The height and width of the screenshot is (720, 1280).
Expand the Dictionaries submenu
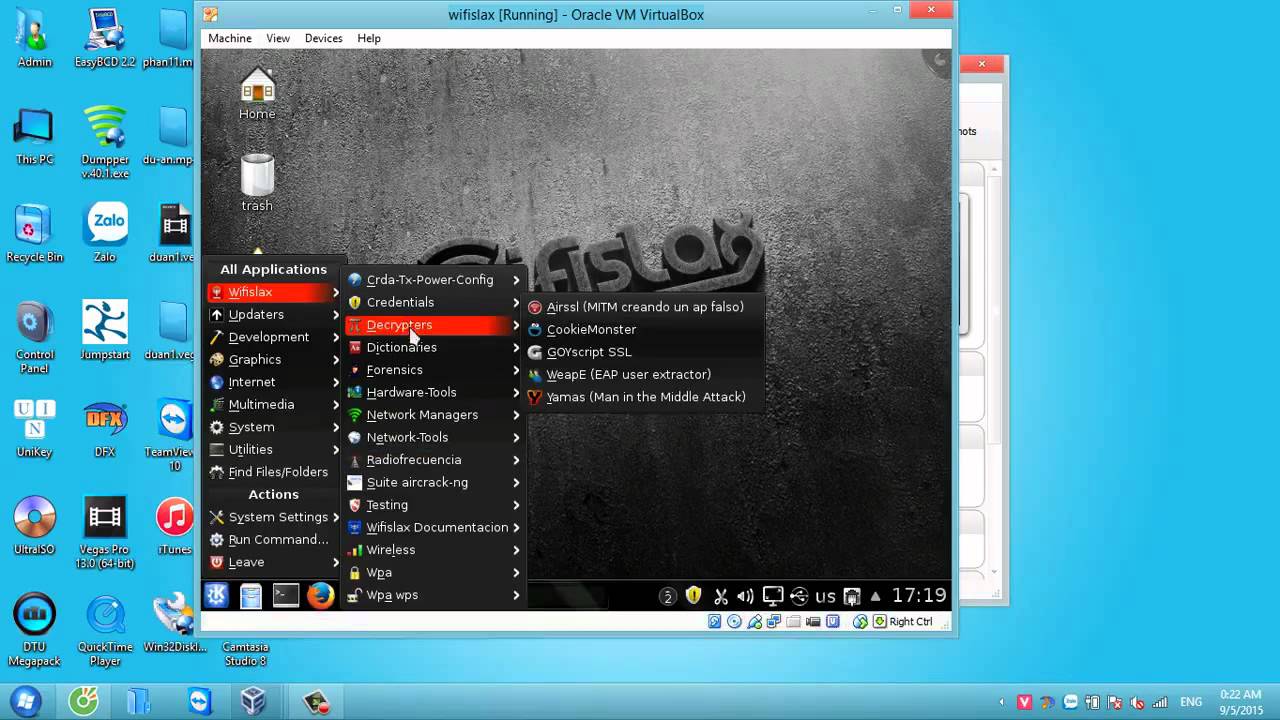tap(434, 347)
